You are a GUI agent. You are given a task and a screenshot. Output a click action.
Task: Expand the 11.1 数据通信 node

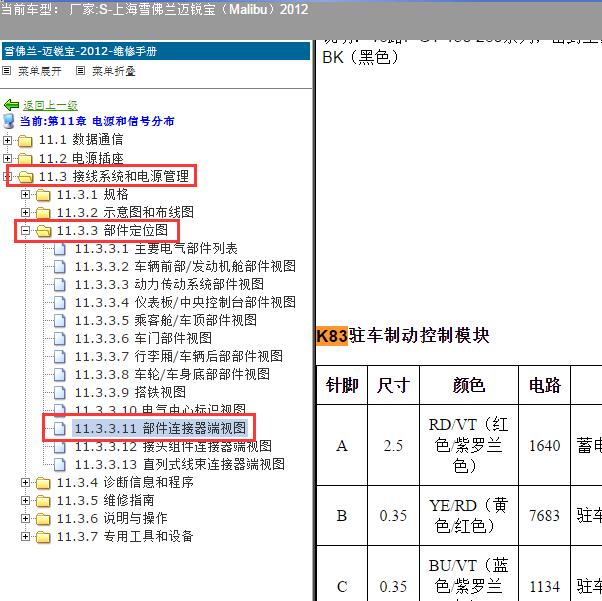click(7, 140)
